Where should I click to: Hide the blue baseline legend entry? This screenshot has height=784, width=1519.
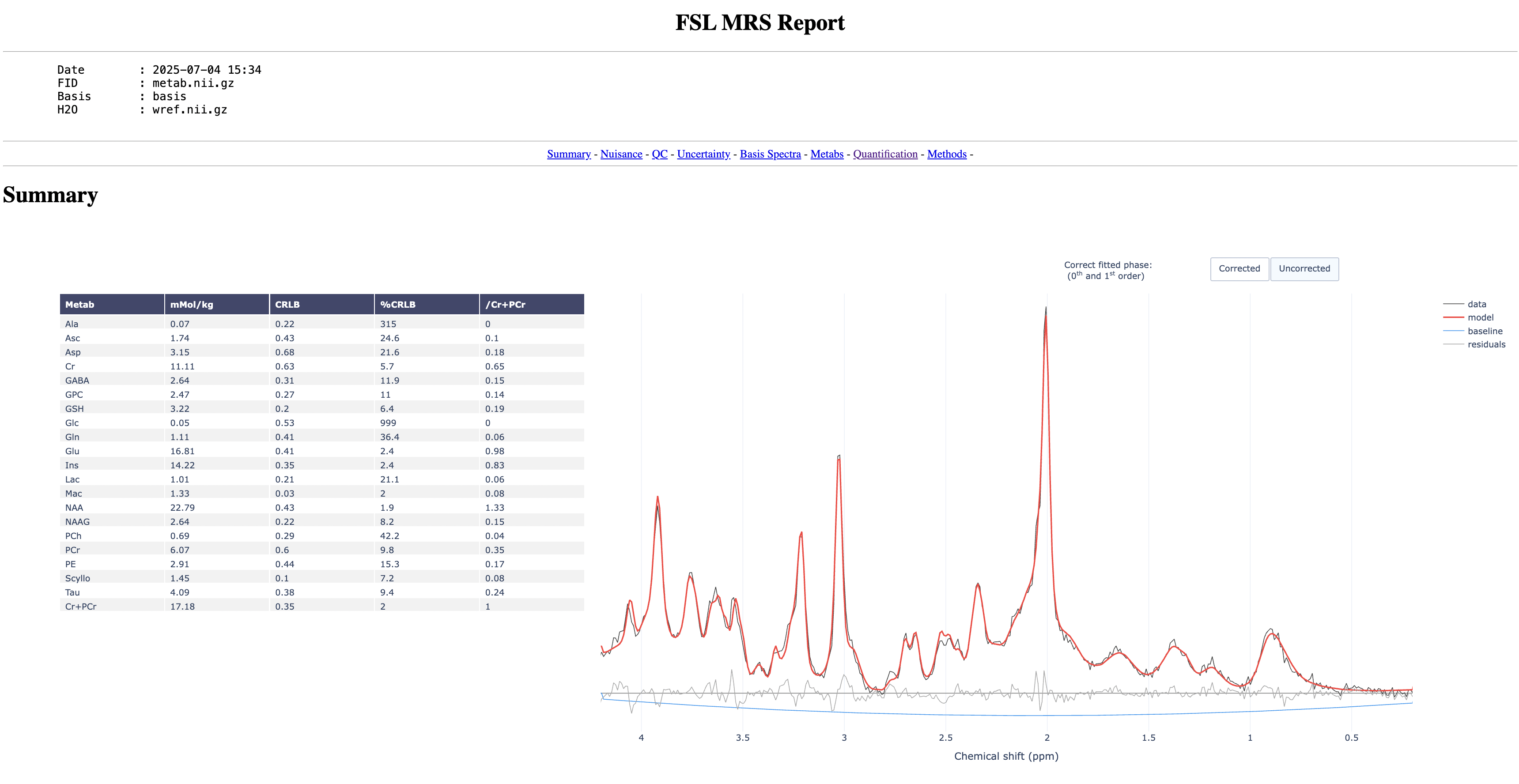point(1484,331)
